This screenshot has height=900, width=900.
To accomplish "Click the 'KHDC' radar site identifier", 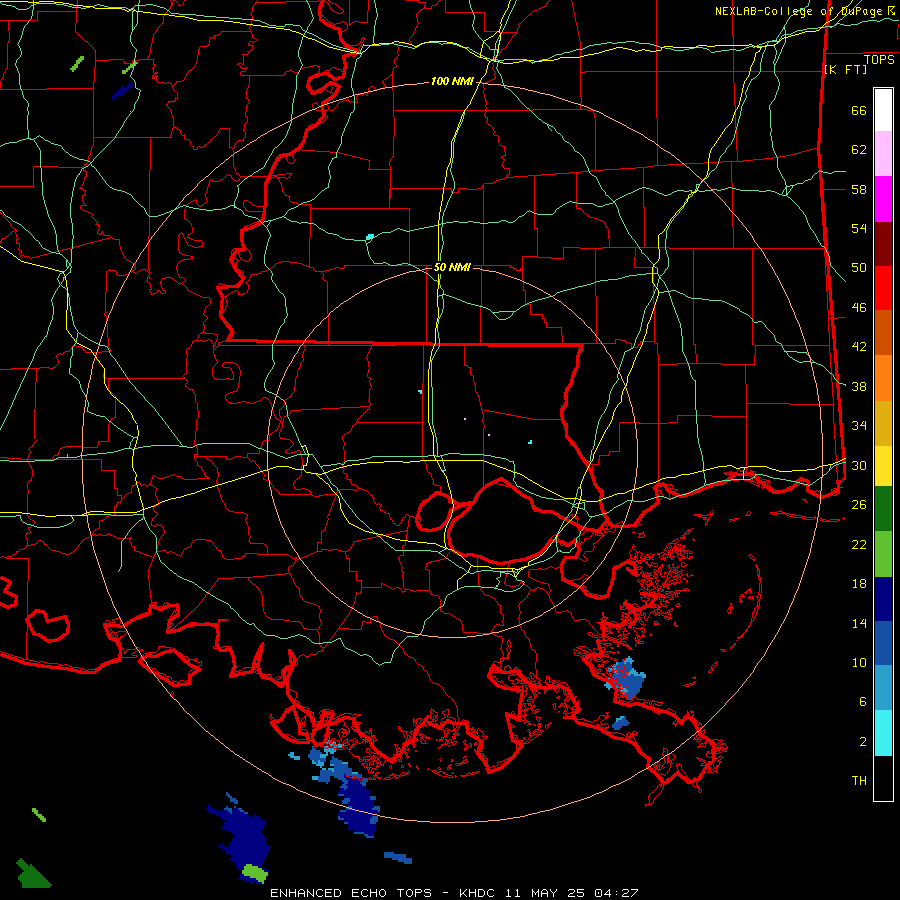I will click(479, 893).
